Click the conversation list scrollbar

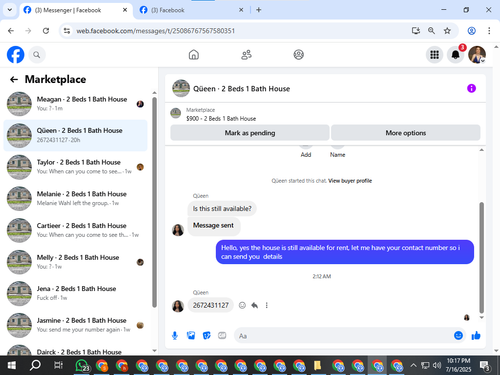point(154,202)
